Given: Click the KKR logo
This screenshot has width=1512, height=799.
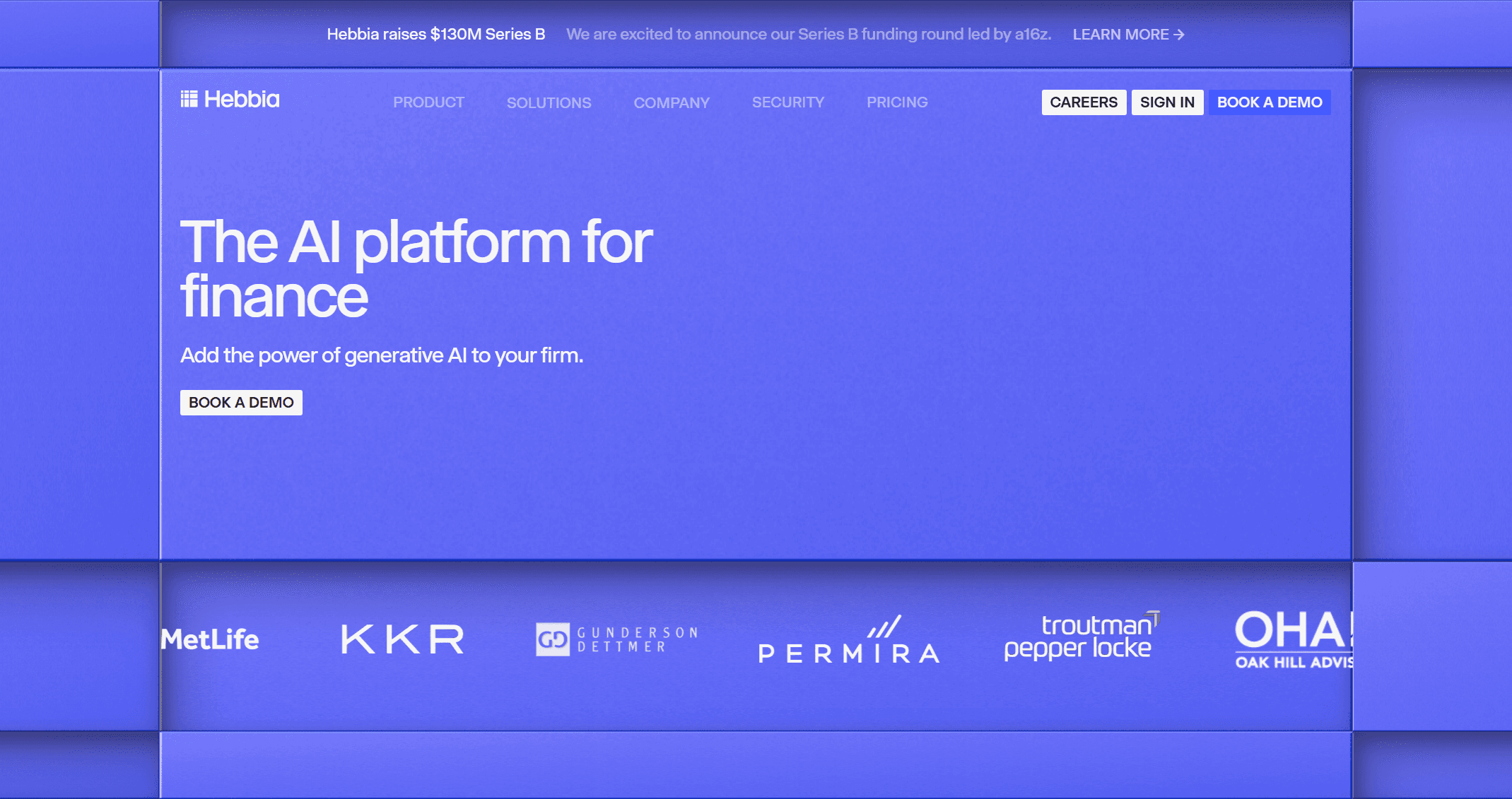Looking at the screenshot, I should click(x=403, y=639).
